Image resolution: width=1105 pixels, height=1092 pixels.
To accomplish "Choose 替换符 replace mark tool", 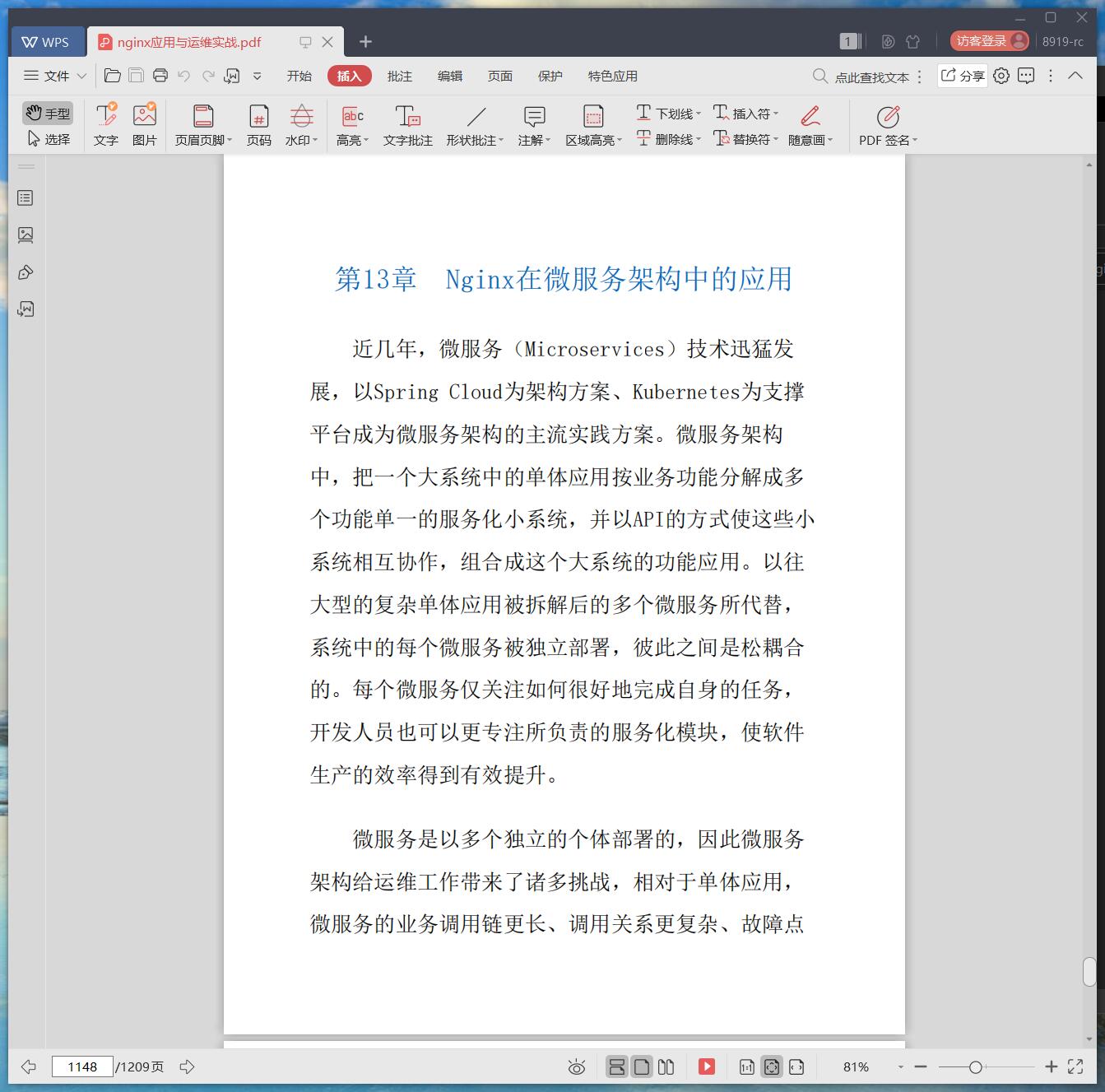I will point(745,139).
